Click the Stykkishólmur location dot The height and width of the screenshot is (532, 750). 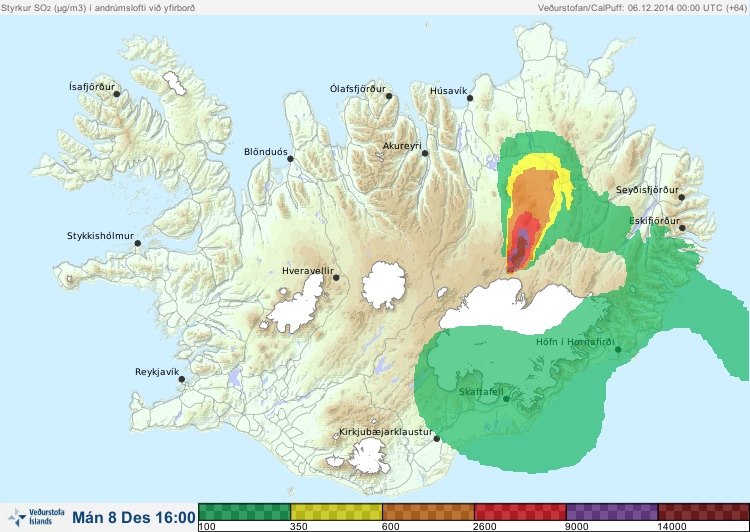pos(138,244)
